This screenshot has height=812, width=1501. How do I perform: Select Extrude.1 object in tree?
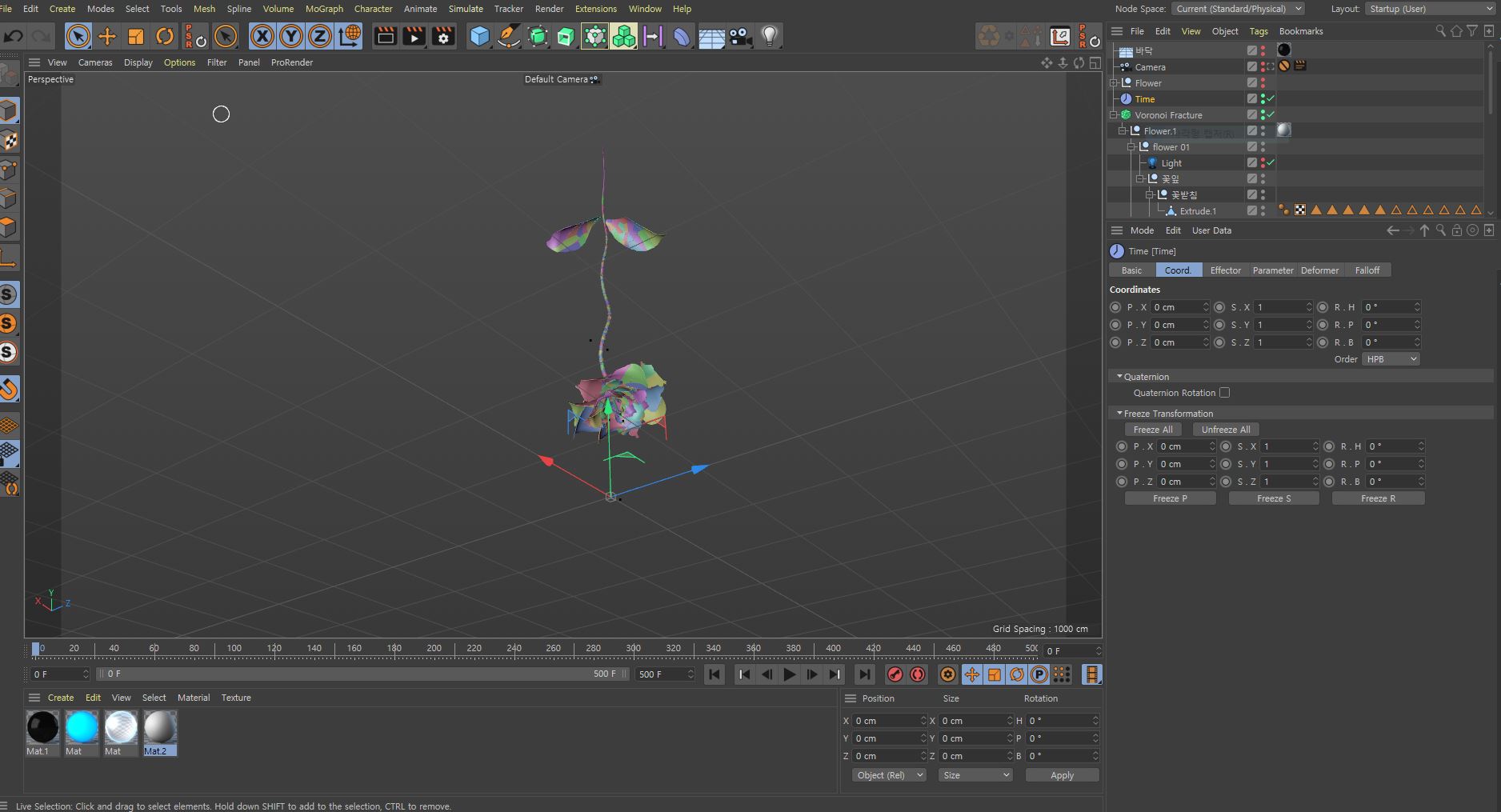pos(1197,211)
